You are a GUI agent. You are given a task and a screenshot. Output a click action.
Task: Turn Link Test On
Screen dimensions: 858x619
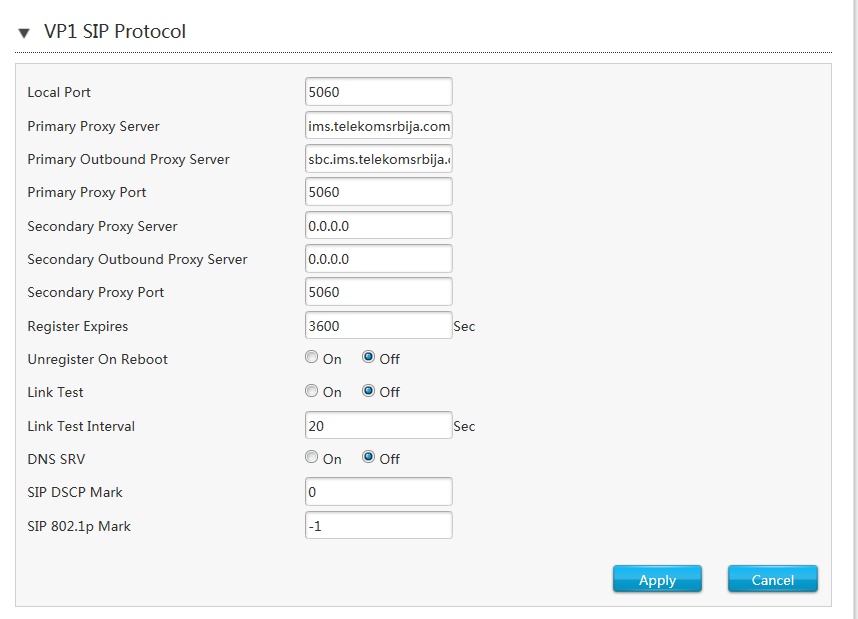[x=312, y=391]
